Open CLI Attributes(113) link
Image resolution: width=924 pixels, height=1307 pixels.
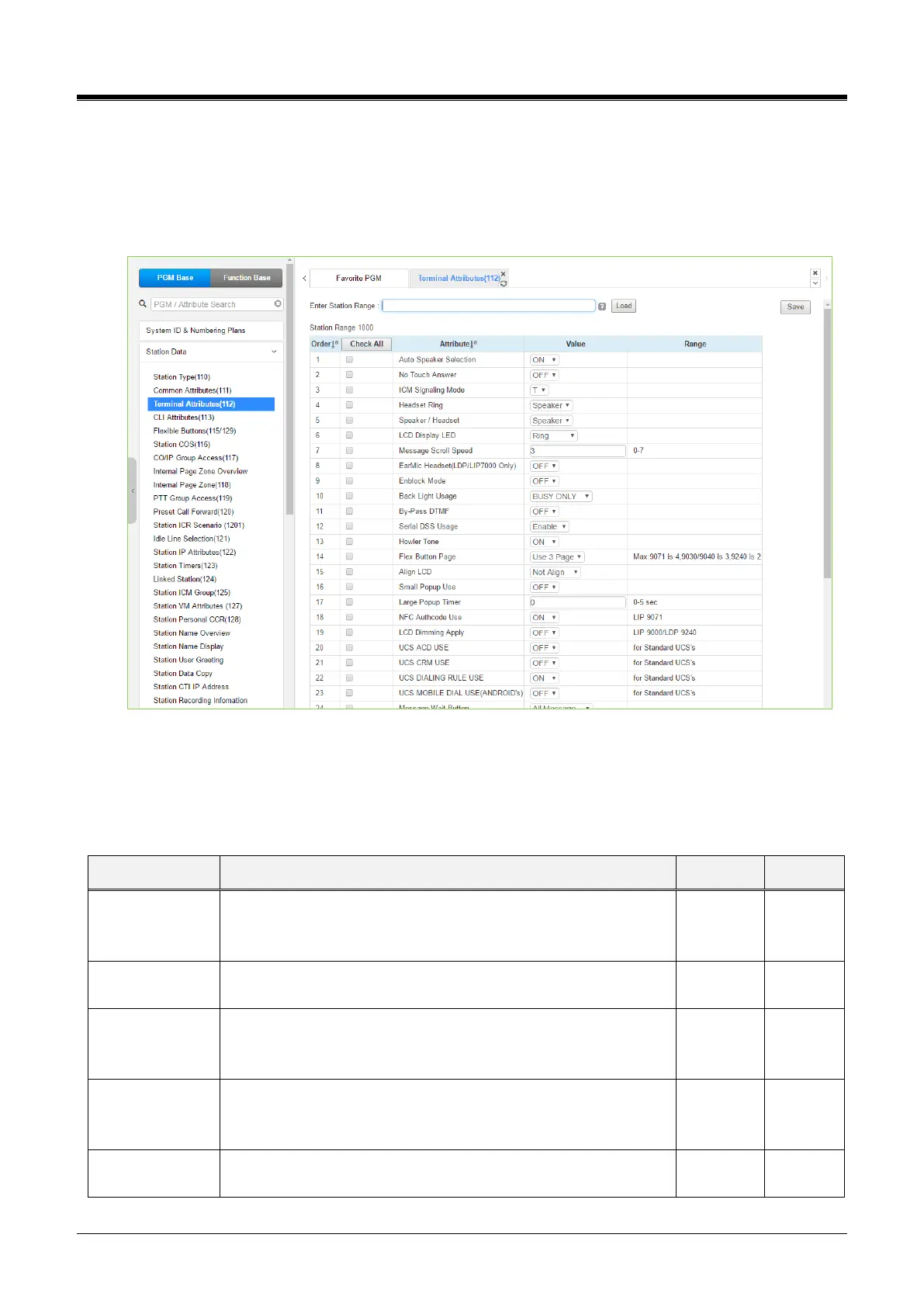[184, 418]
